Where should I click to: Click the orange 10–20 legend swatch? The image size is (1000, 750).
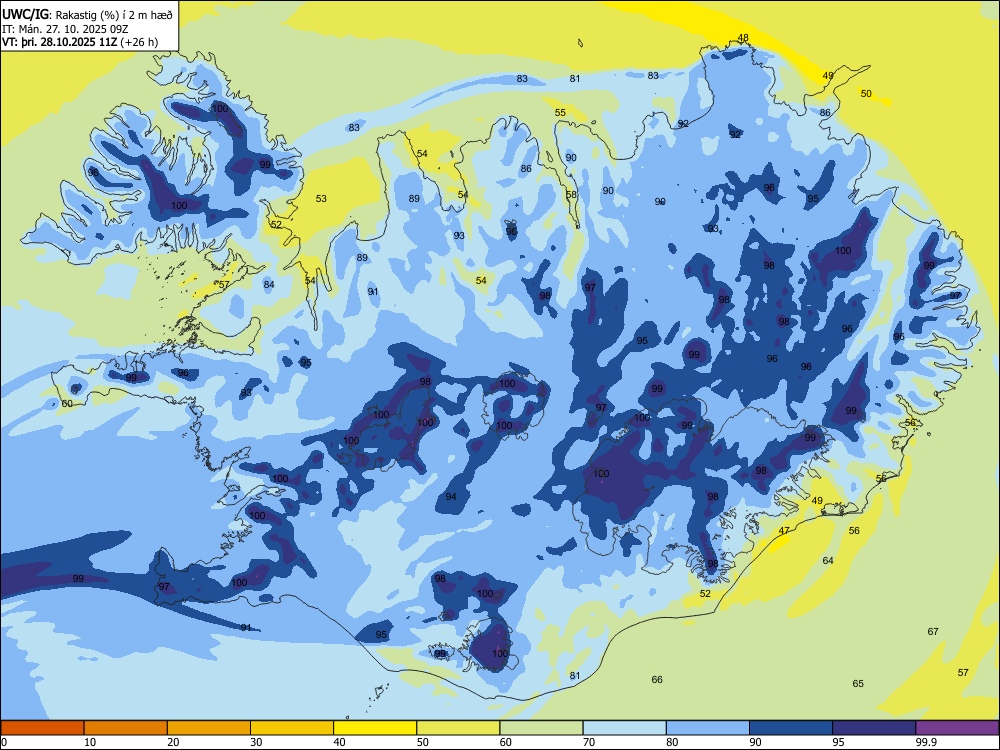(x=126, y=728)
